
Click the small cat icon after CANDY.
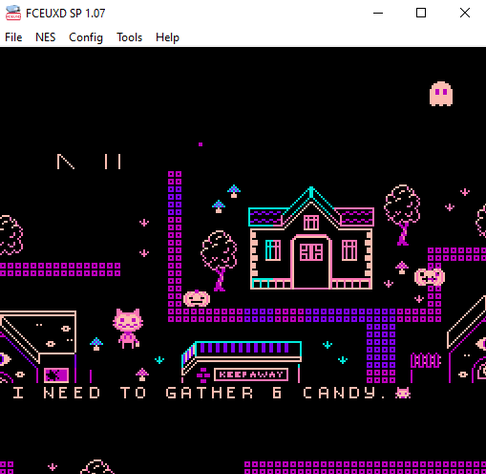click(403, 393)
